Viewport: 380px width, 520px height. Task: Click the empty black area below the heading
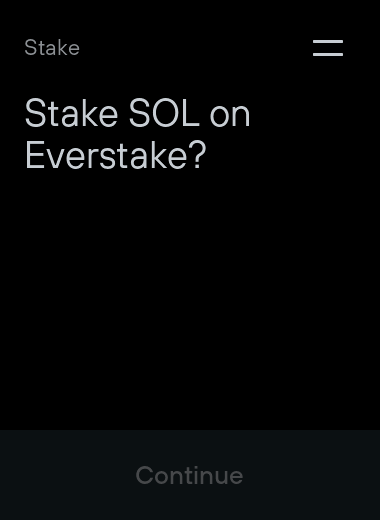click(190, 300)
